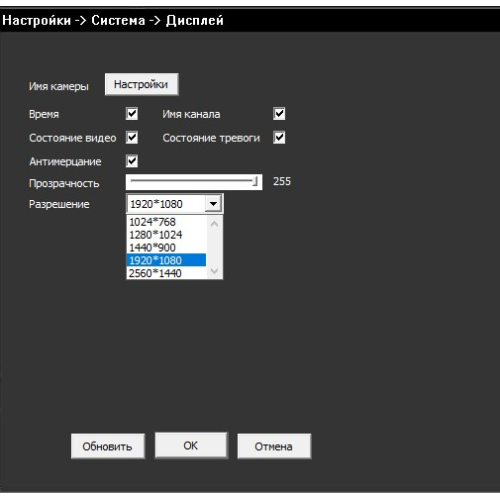500x500 pixels.
Task: Click the Прозрачность slider handle
Action: coord(255,182)
